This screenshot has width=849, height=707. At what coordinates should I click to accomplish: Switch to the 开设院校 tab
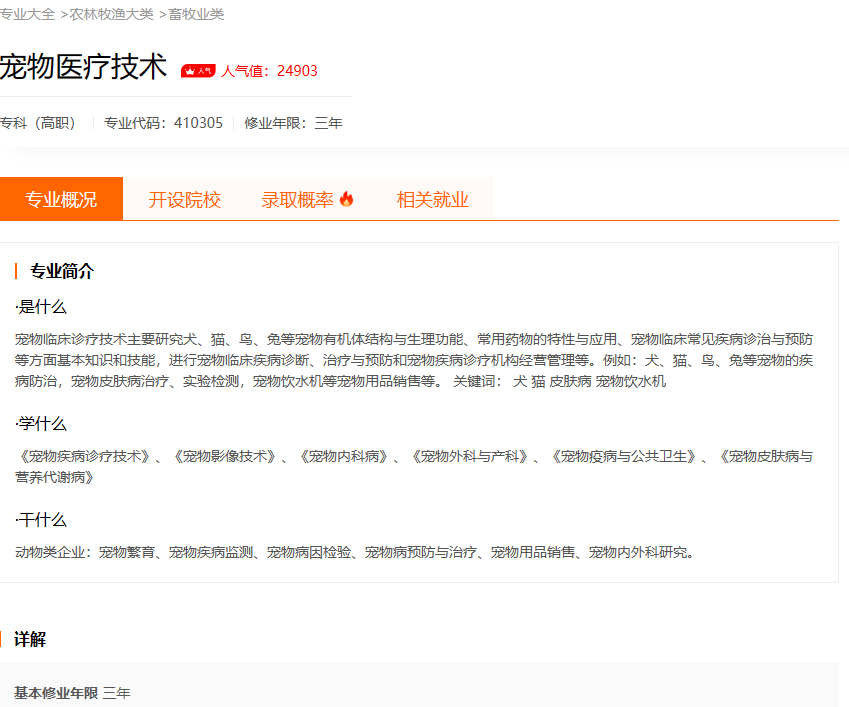tap(185, 199)
